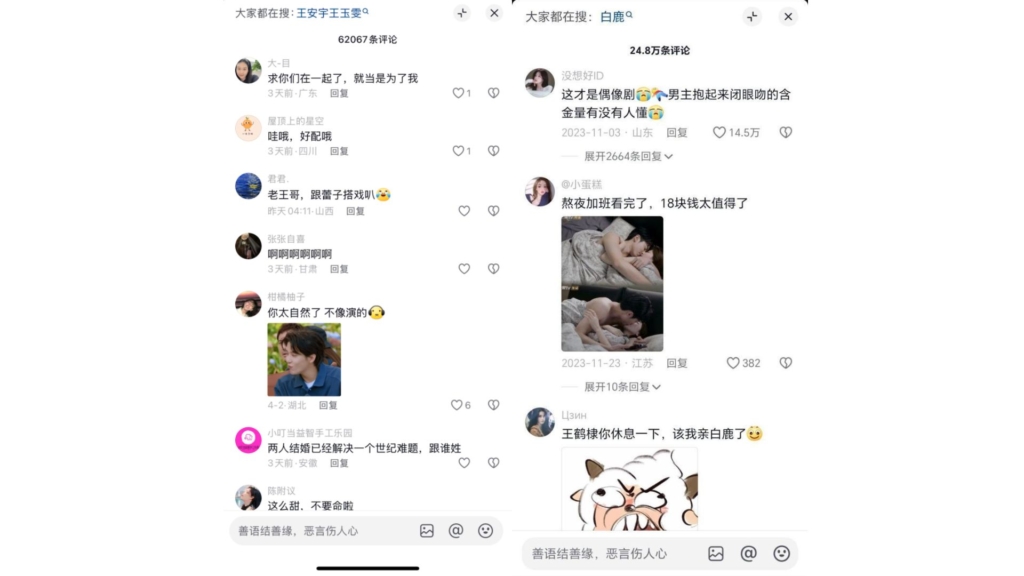Like the comment with 14.5万 likes
This screenshot has width=1024, height=576.
719,133
